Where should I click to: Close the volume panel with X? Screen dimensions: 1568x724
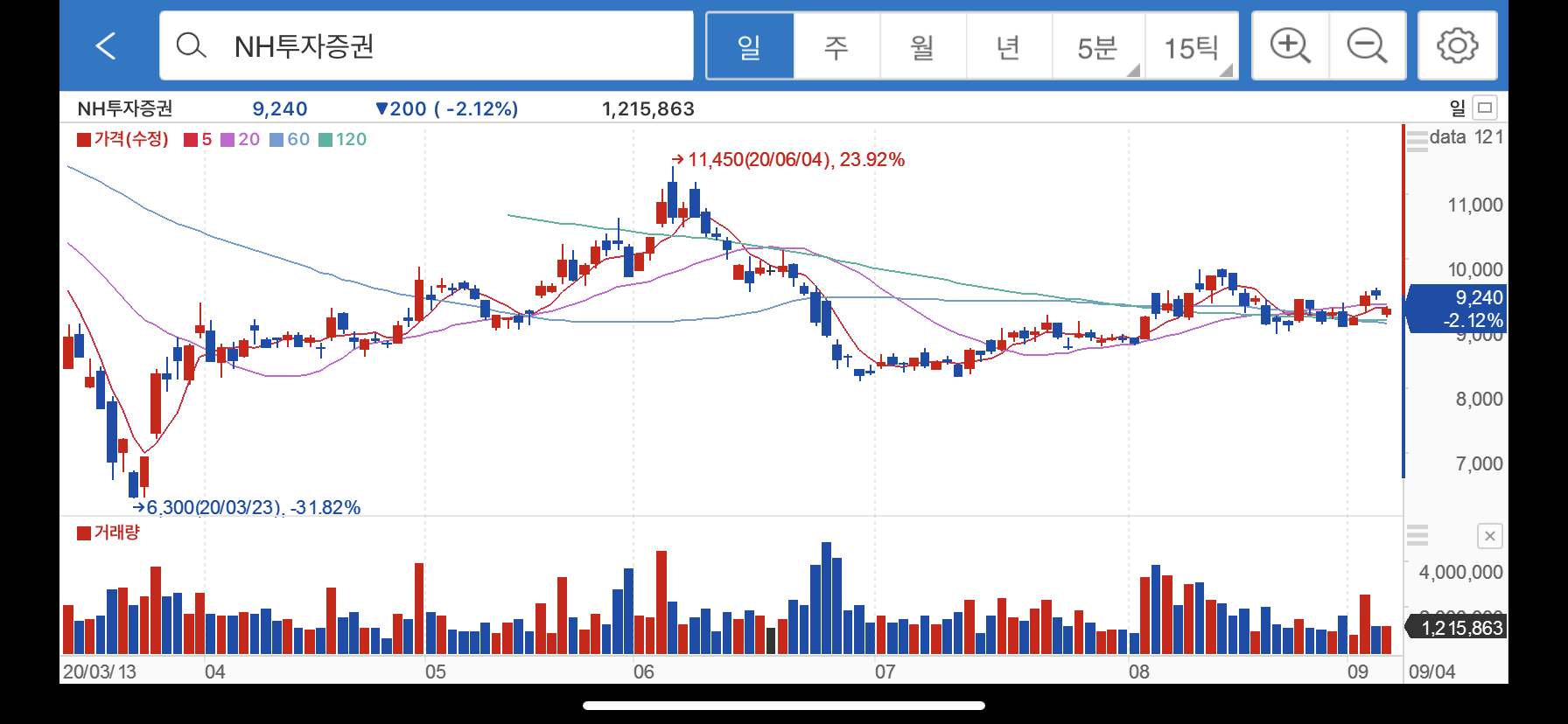click(x=1490, y=536)
